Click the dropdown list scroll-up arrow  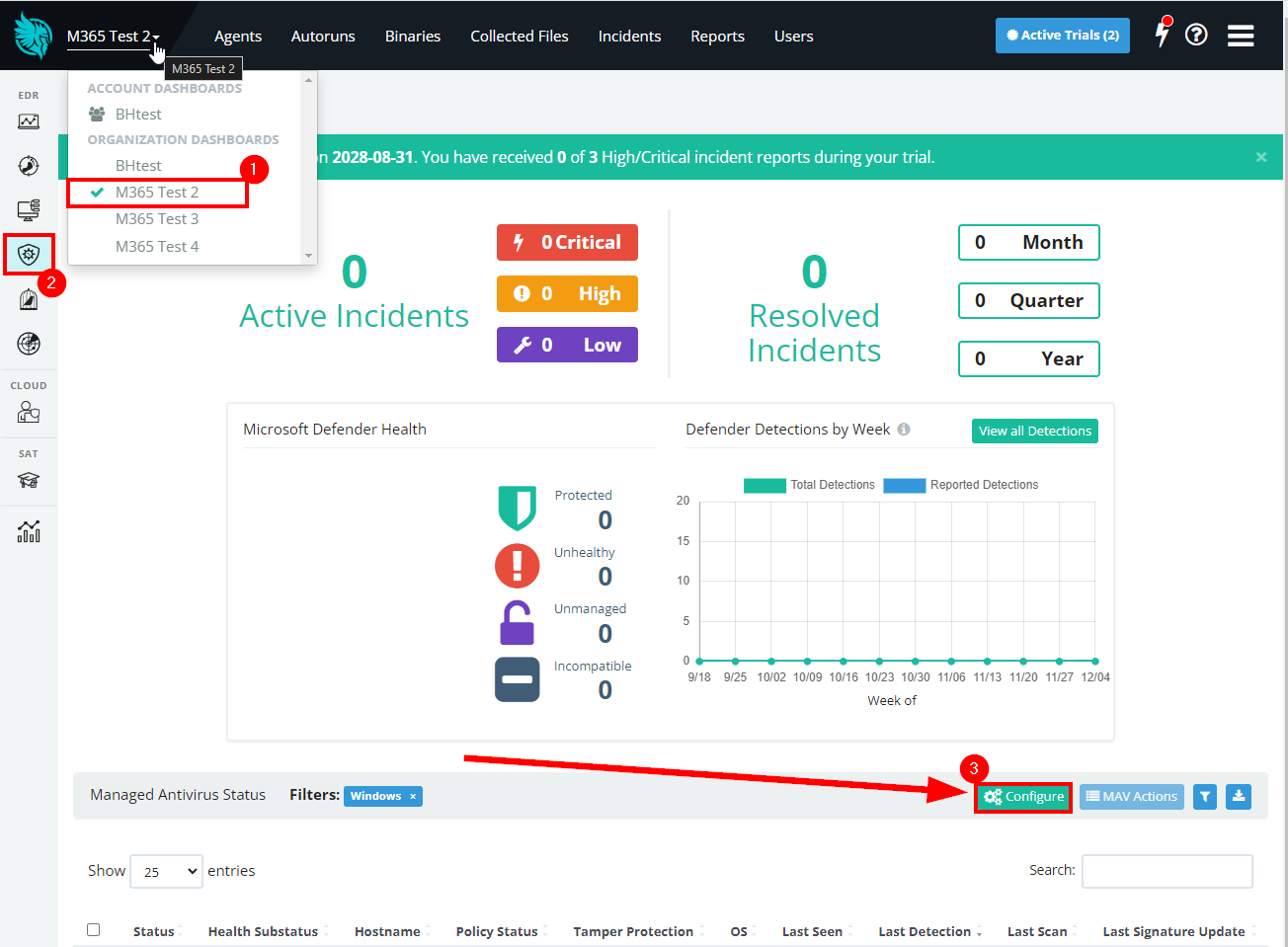pyautogui.click(x=309, y=80)
